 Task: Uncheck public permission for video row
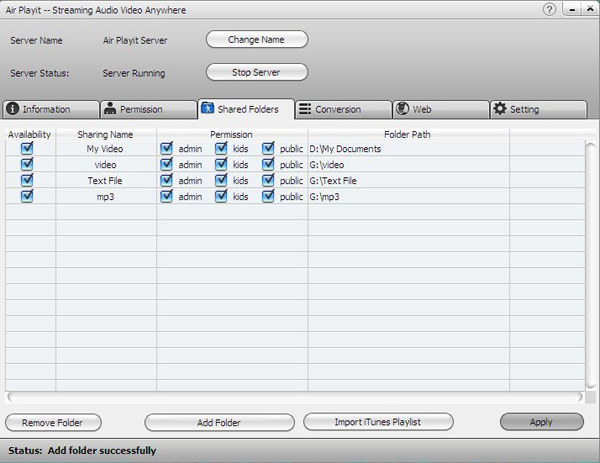point(268,164)
